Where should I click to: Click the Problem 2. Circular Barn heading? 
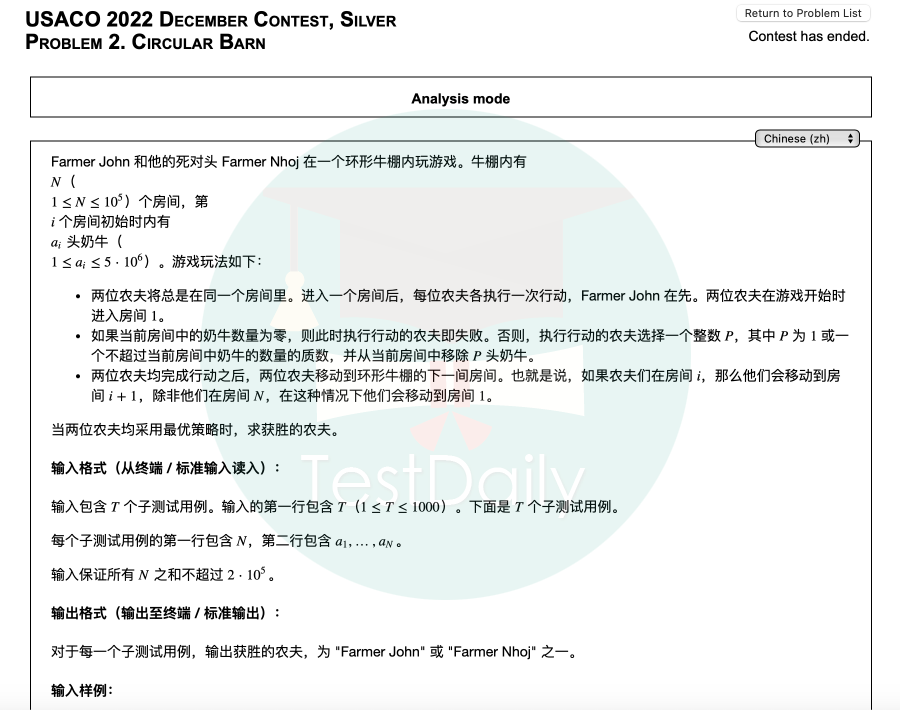pyautogui.click(x=145, y=42)
